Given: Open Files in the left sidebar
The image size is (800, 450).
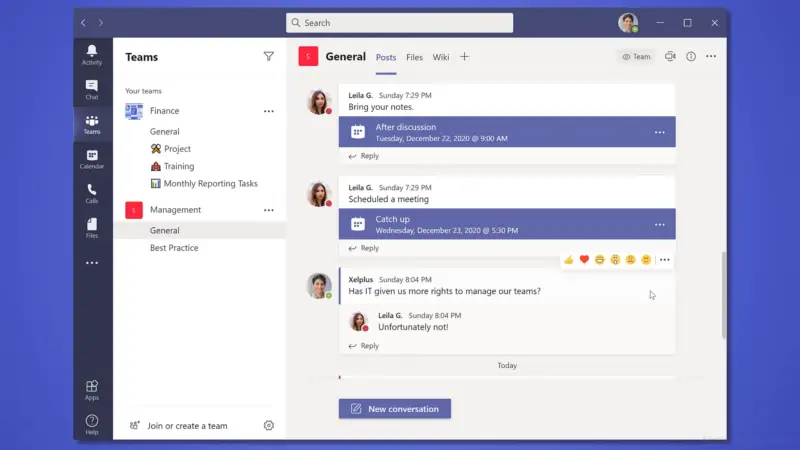Looking at the screenshot, I should (x=92, y=228).
